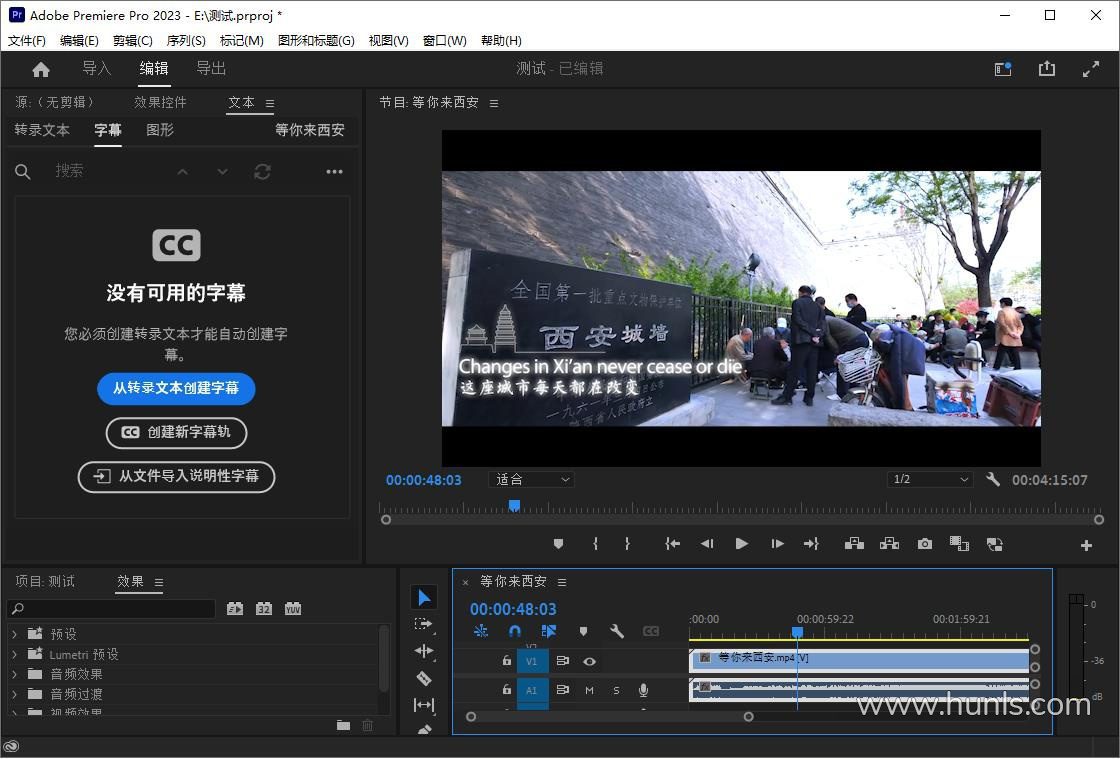
Task: Go to Out point
Action: tap(811, 544)
